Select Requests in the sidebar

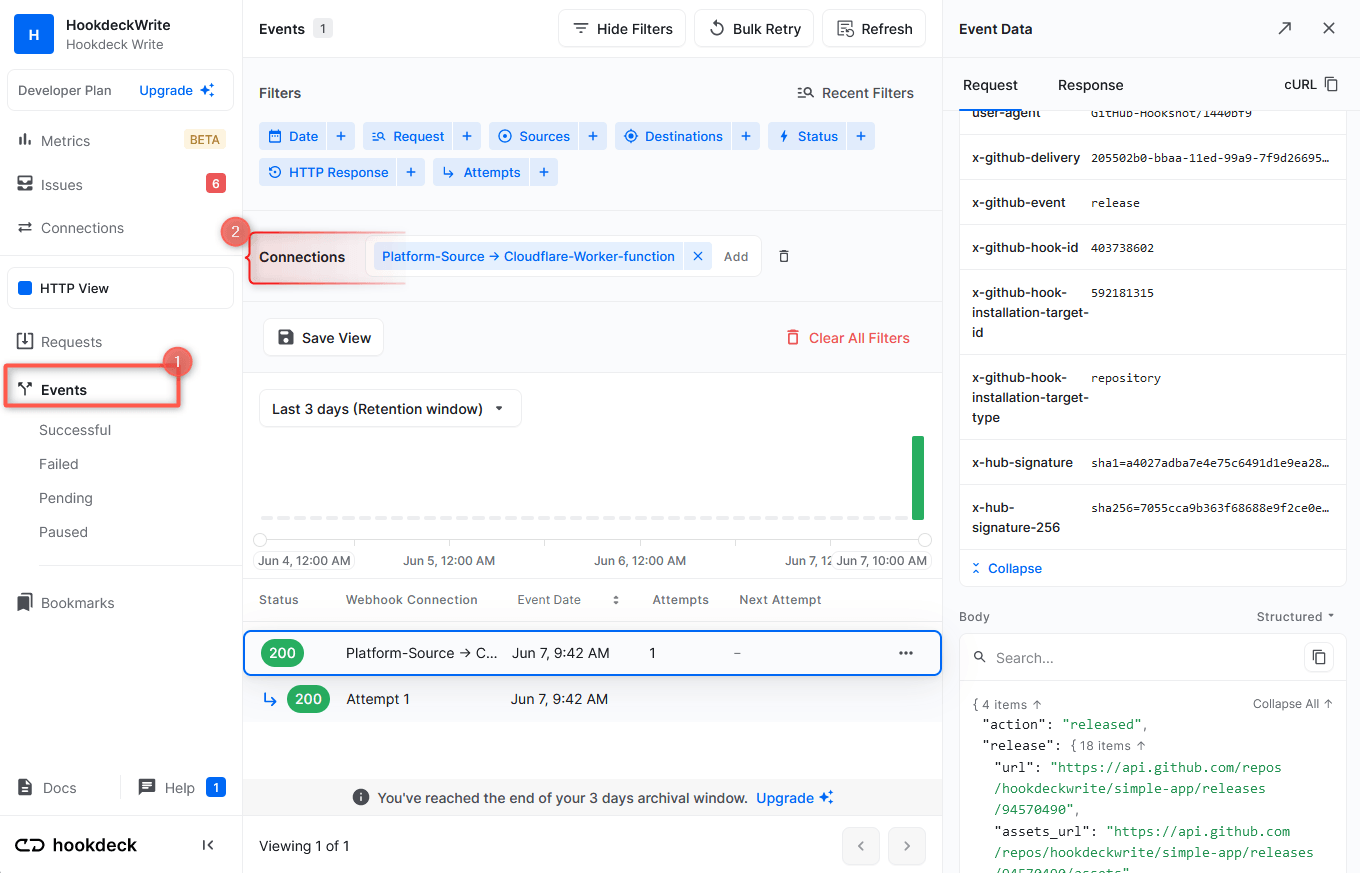click(x=71, y=341)
